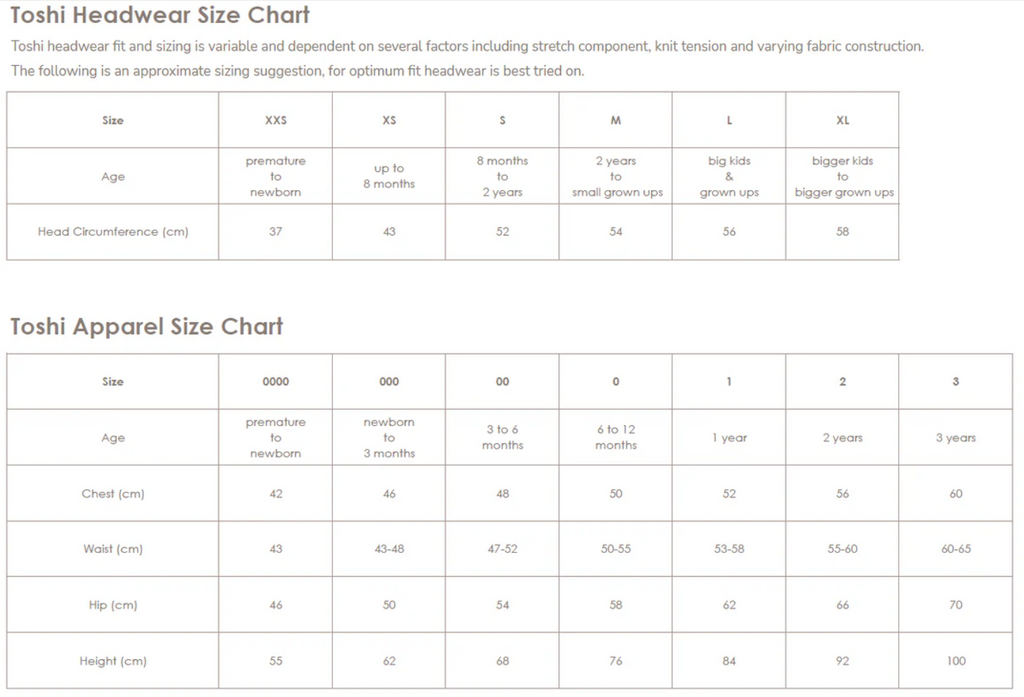
Task: Click the 'bigger kids to bigger grown ups' cell
Action: coord(842,176)
